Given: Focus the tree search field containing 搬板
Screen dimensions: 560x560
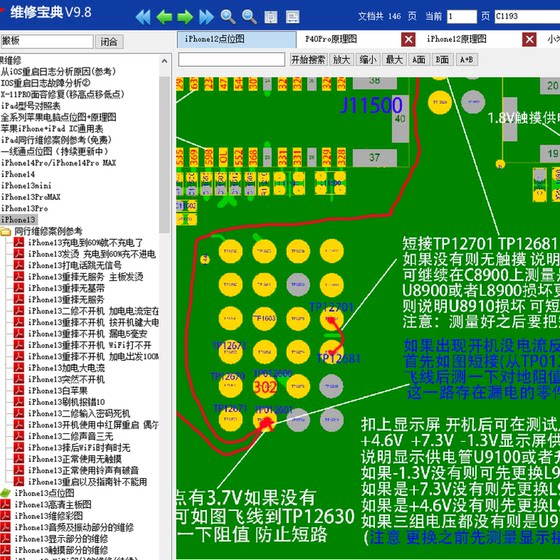Looking at the screenshot, I should 46,41.
